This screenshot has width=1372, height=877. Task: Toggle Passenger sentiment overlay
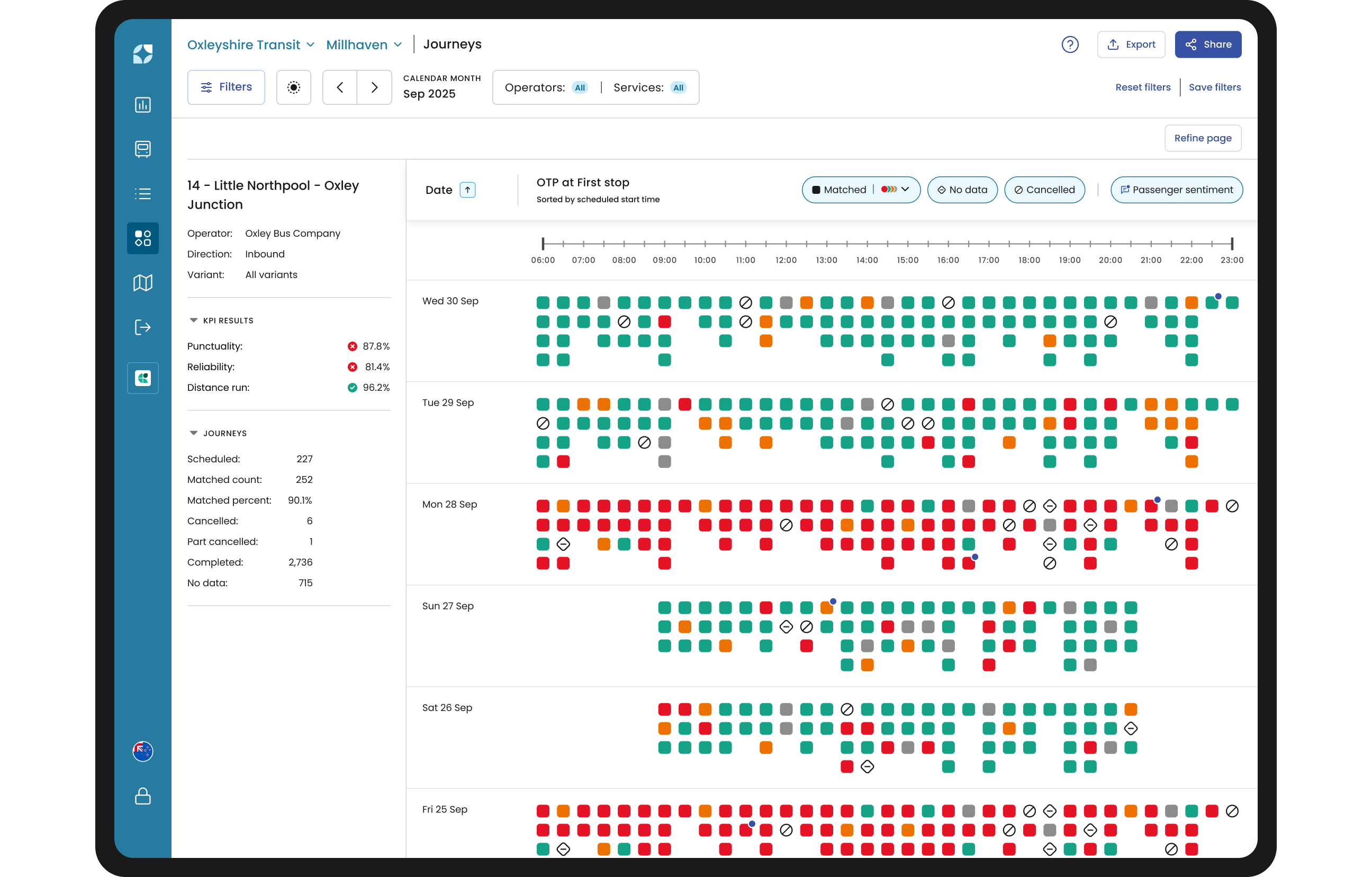tap(1177, 190)
